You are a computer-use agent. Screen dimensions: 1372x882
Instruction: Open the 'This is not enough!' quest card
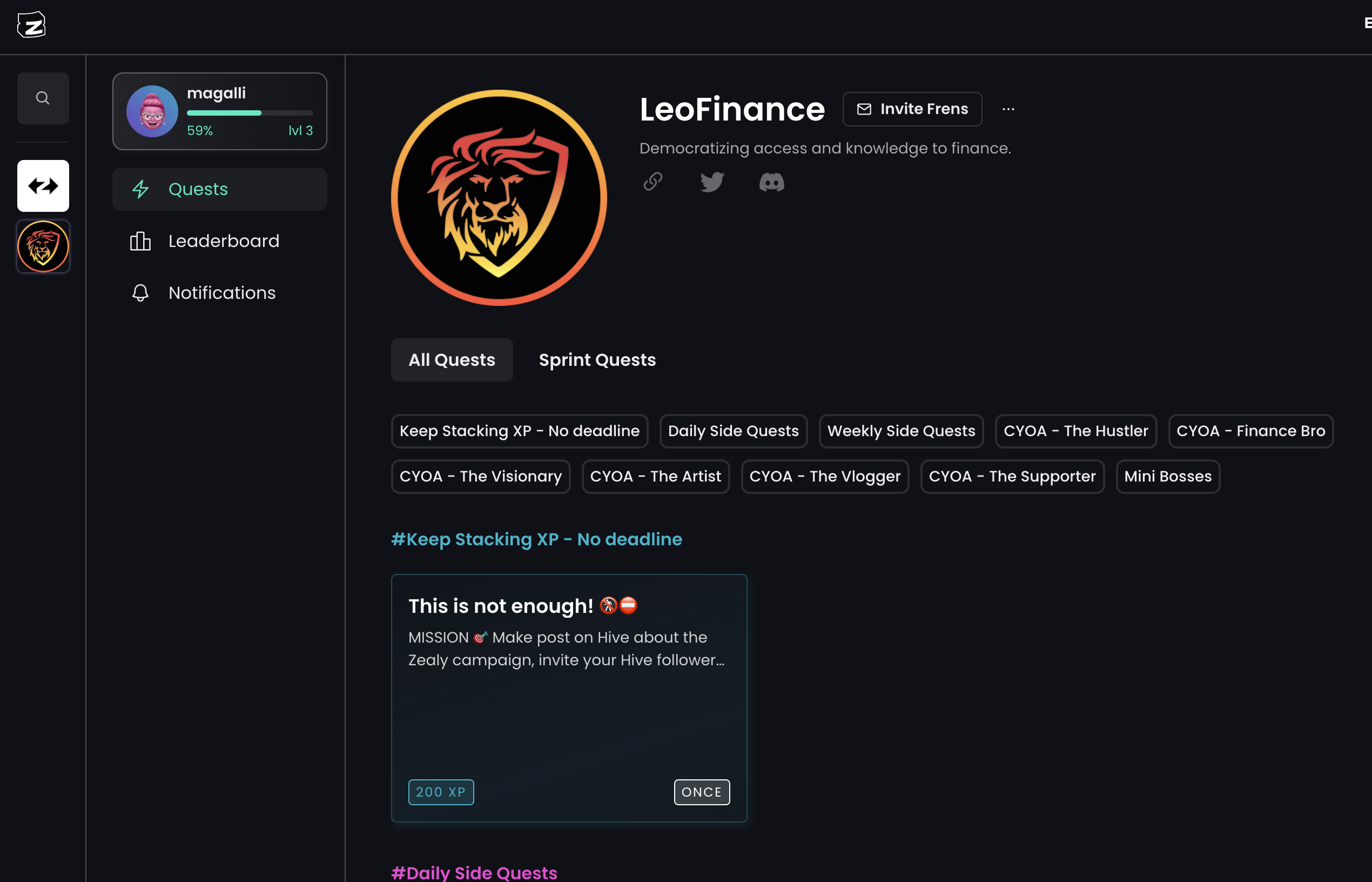click(568, 698)
